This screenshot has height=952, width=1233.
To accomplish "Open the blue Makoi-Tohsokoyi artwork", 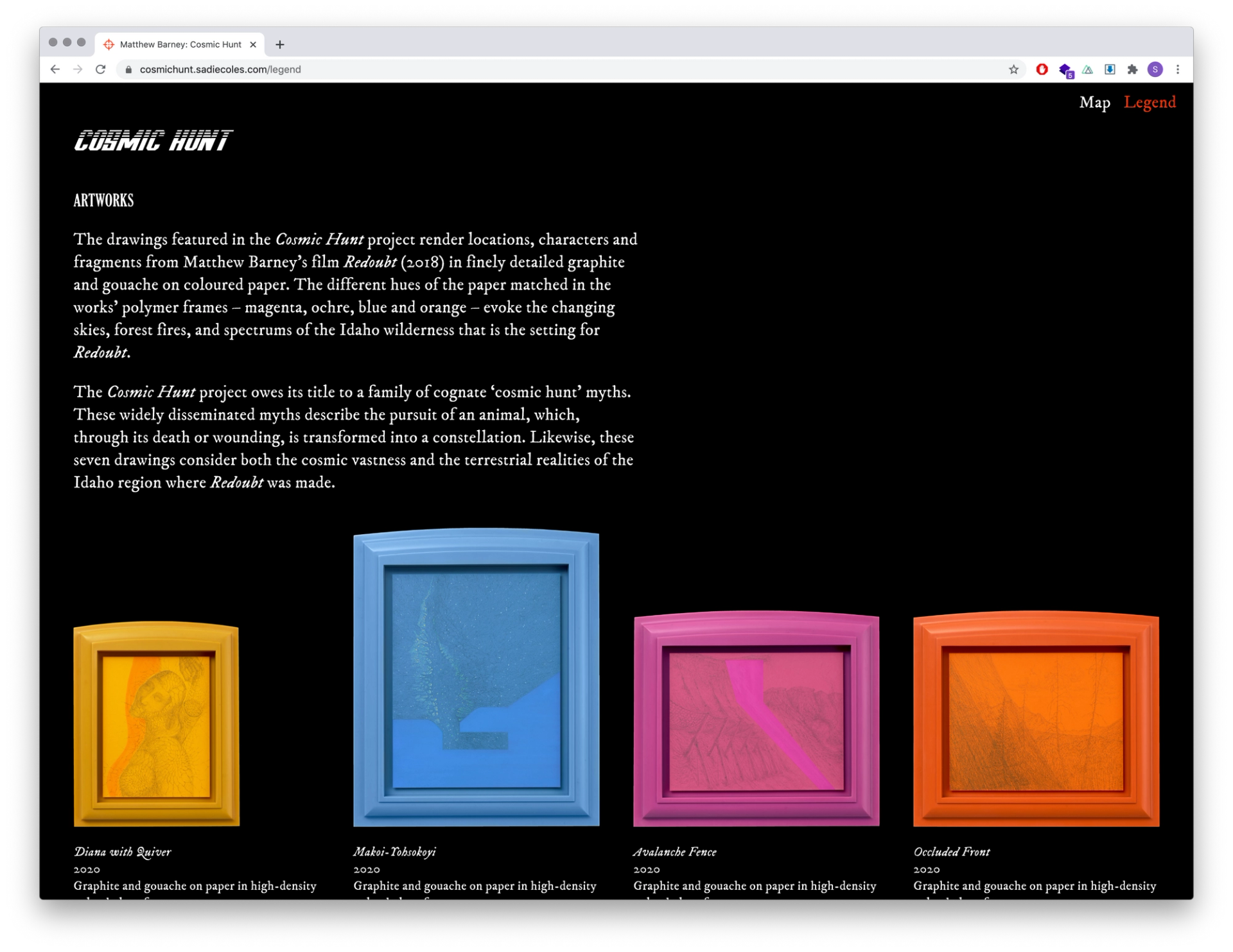I will click(476, 677).
